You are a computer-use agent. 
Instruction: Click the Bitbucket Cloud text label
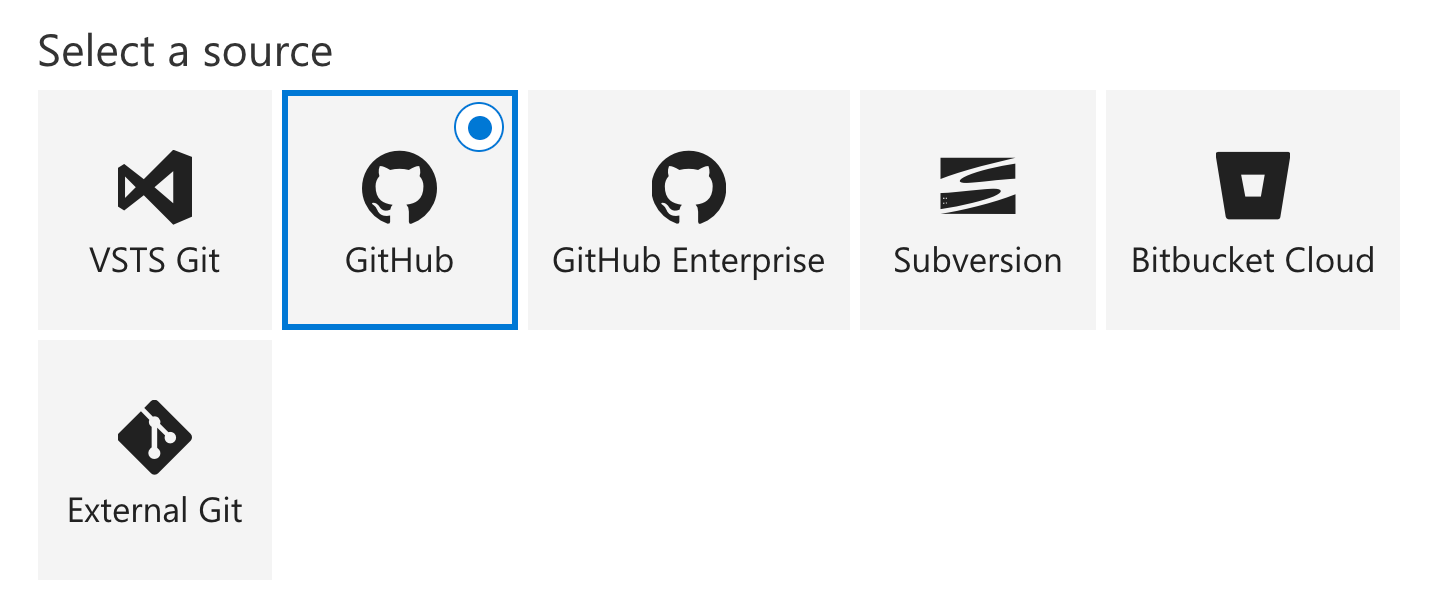tap(1252, 261)
